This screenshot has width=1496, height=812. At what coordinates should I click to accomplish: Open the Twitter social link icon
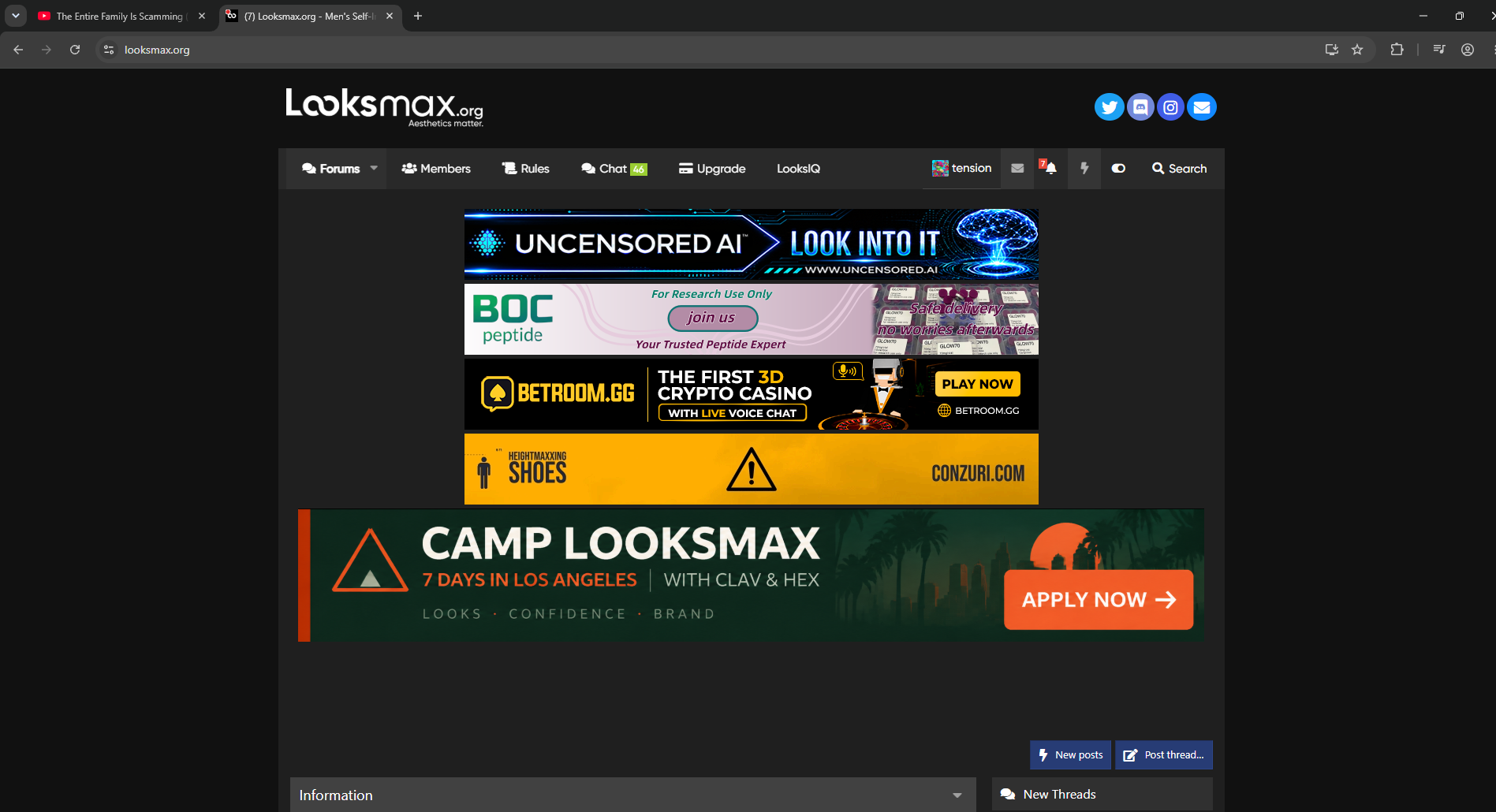click(x=1109, y=107)
